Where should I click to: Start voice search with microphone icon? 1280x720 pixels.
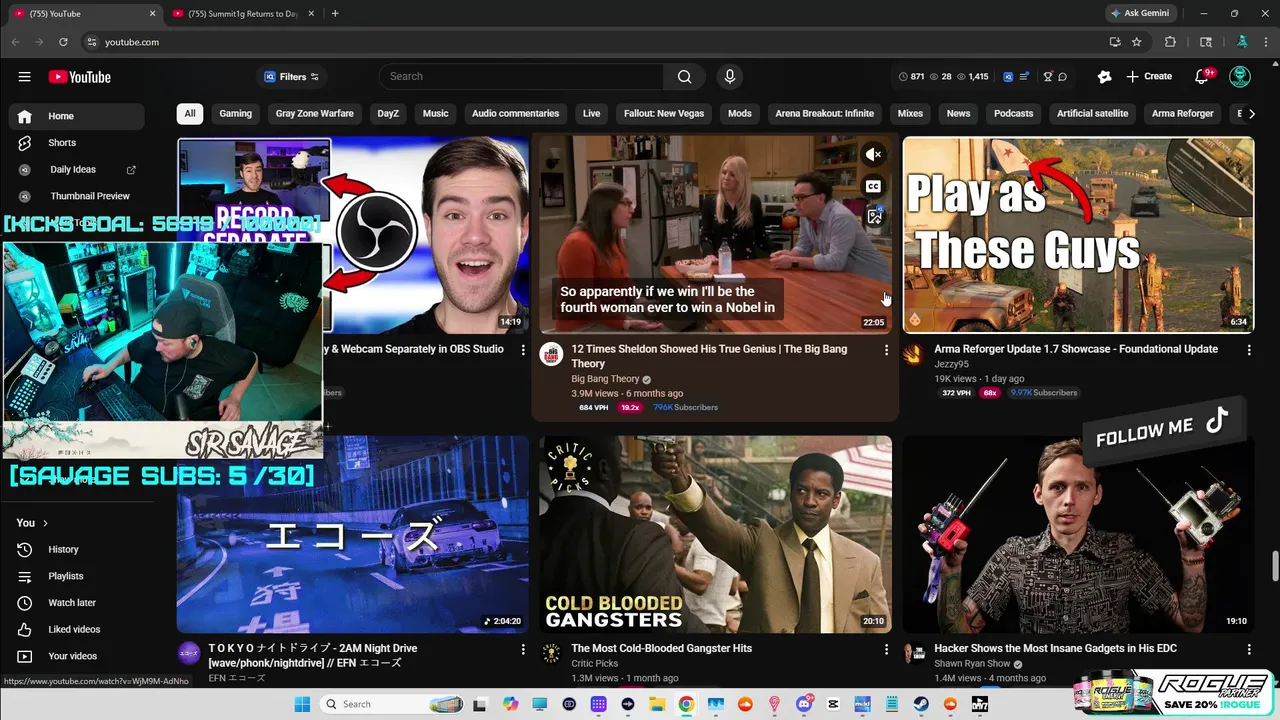coord(729,76)
